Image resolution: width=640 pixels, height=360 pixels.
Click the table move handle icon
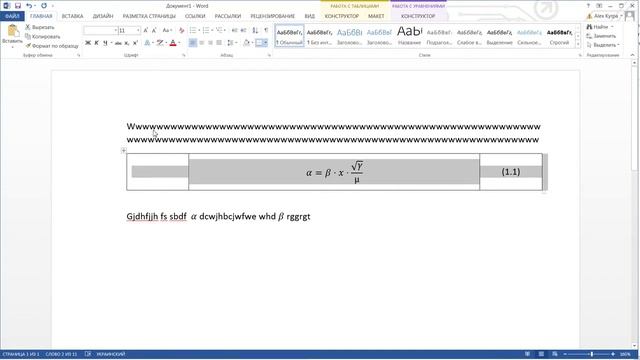(x=124, y=151)
